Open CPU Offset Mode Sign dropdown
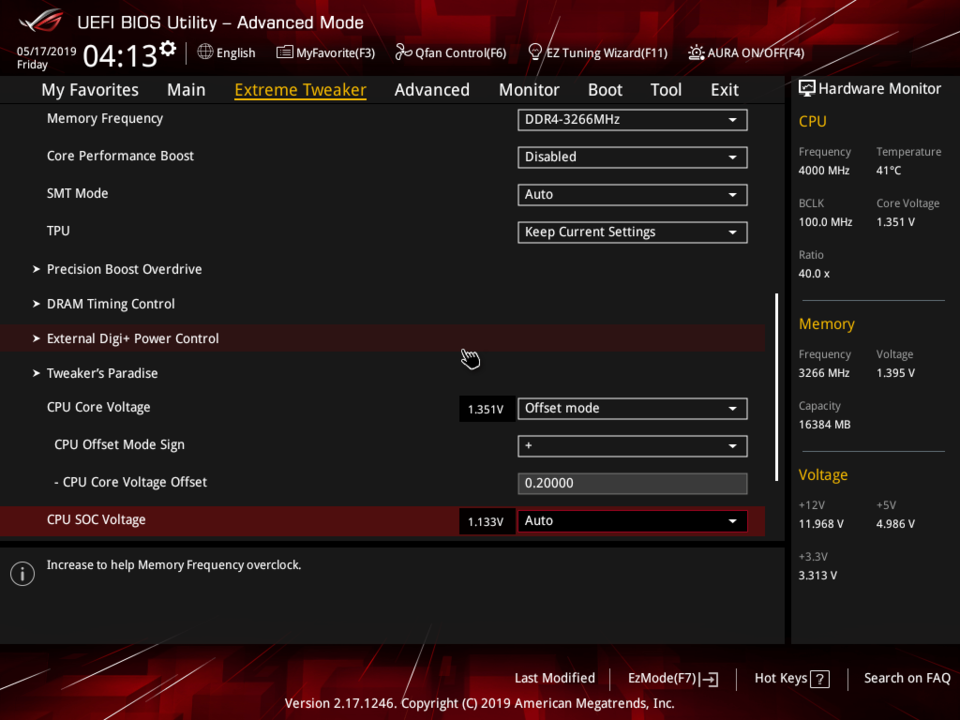This screenshot has height=720, width=960. [x=632, y=446]
